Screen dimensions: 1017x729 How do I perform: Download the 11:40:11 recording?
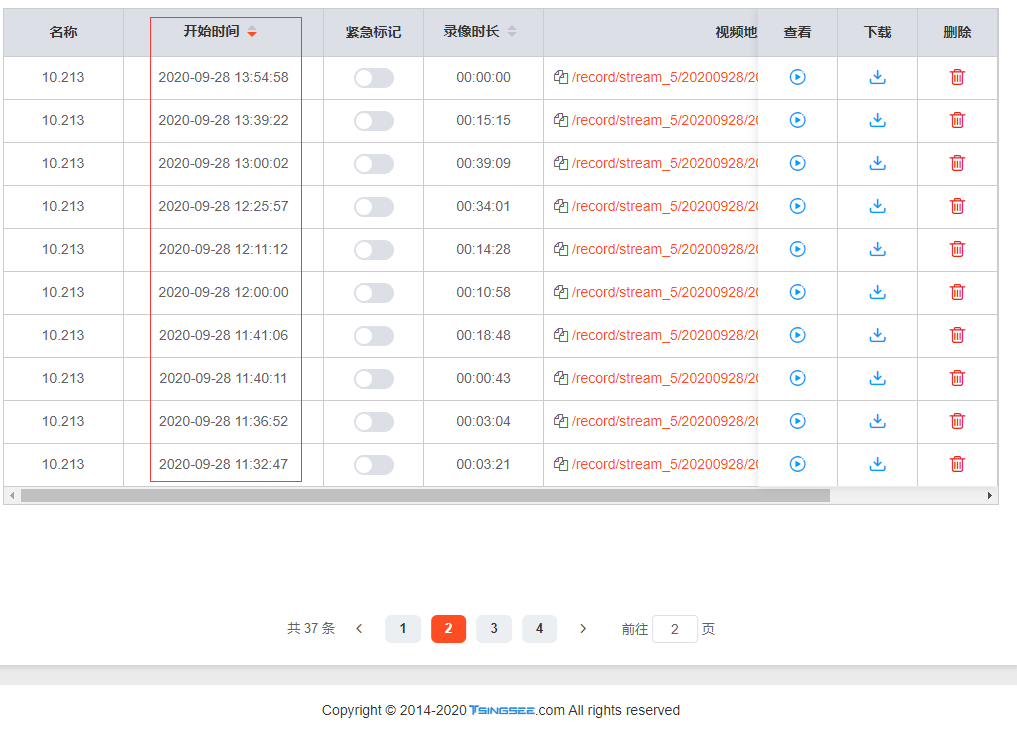[x=877, y=378]
